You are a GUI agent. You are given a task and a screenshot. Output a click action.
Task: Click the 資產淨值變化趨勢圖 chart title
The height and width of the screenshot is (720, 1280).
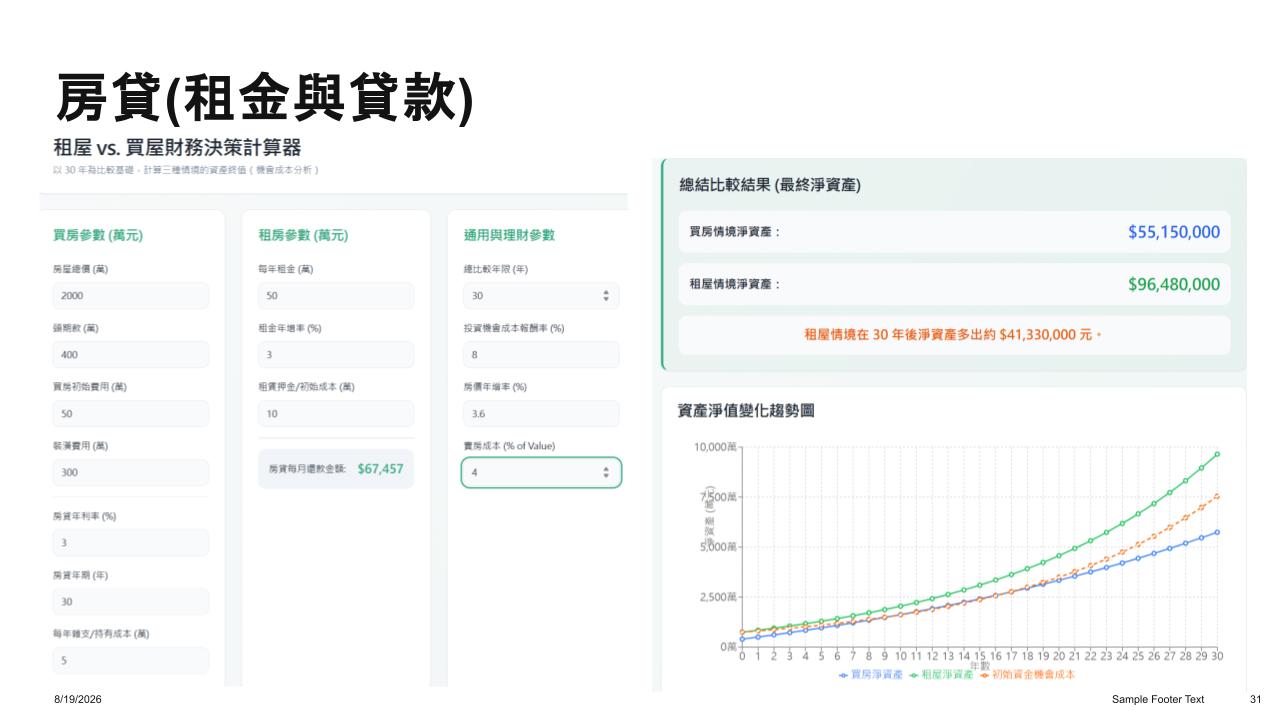click(746, 410)
